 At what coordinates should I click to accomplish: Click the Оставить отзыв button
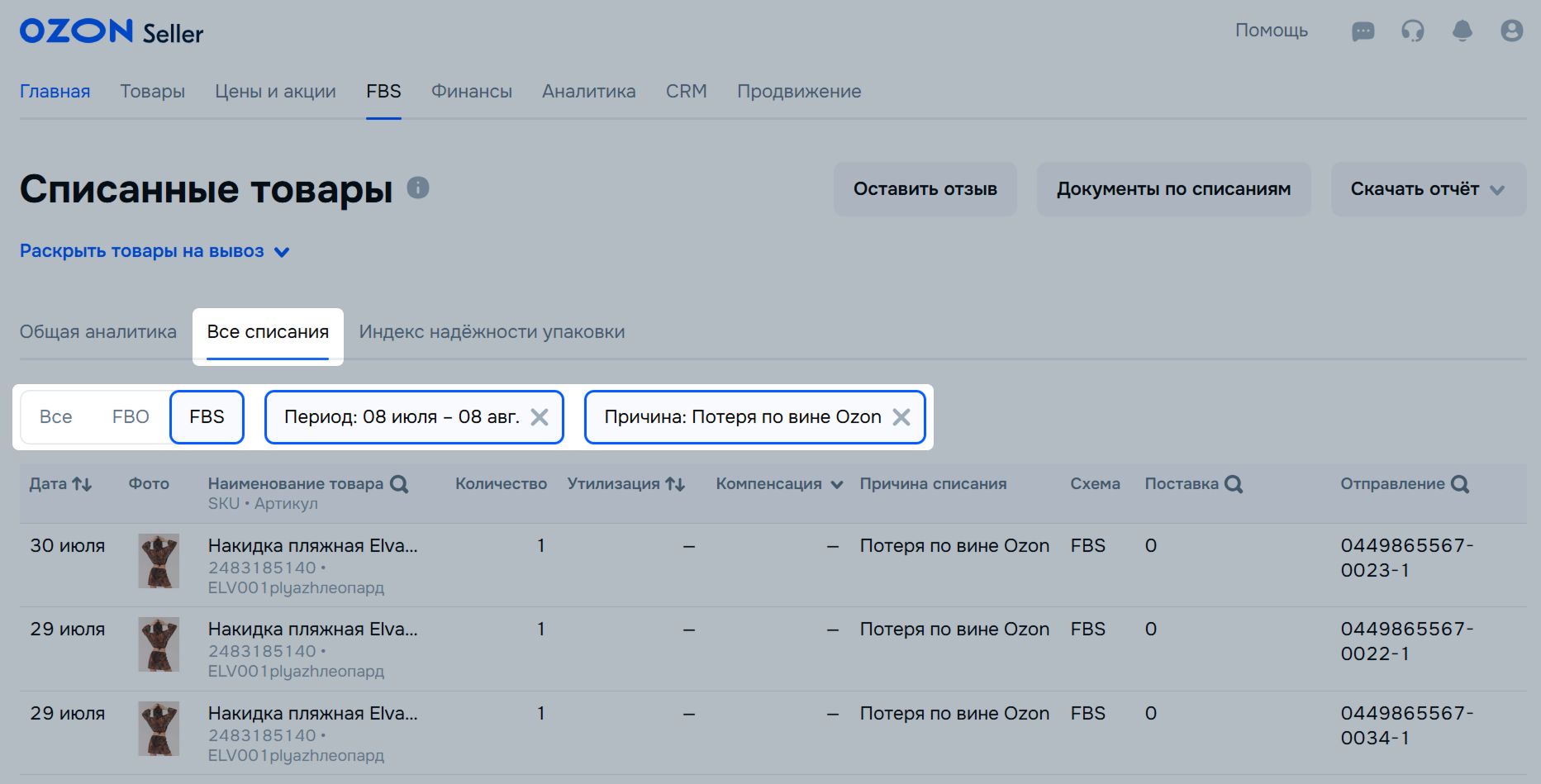pos(925,189)
